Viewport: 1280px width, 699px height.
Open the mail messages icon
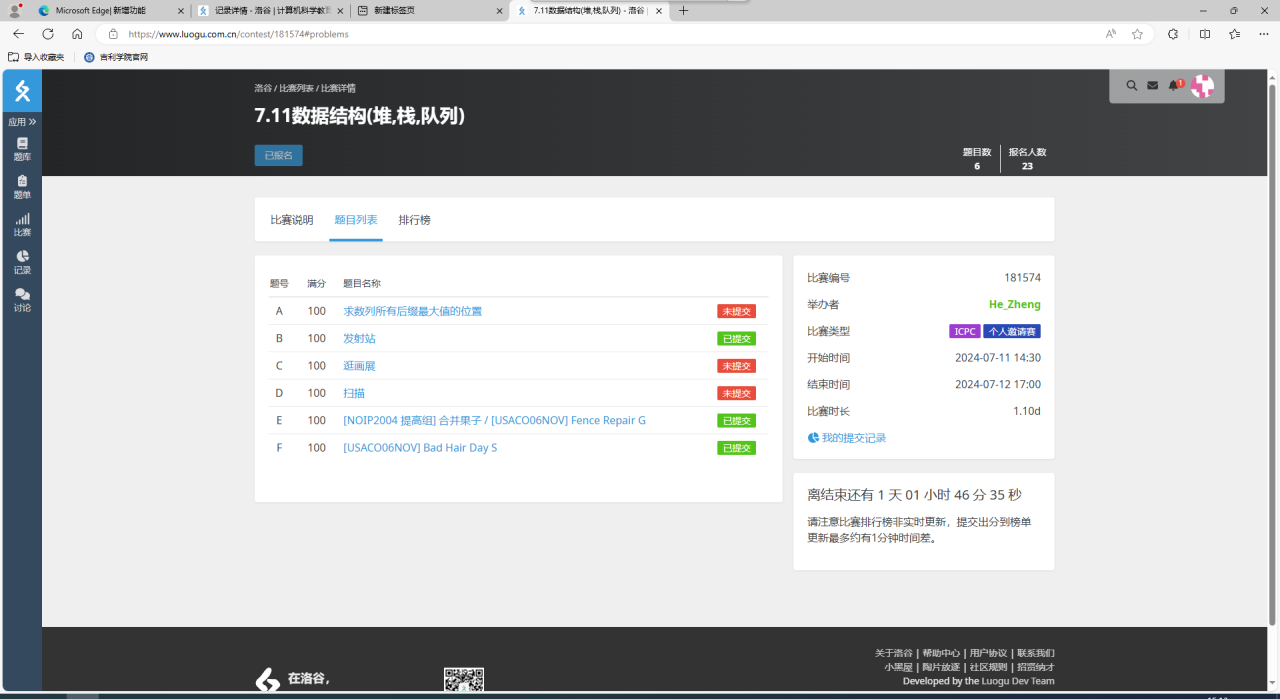(1152, 86)
